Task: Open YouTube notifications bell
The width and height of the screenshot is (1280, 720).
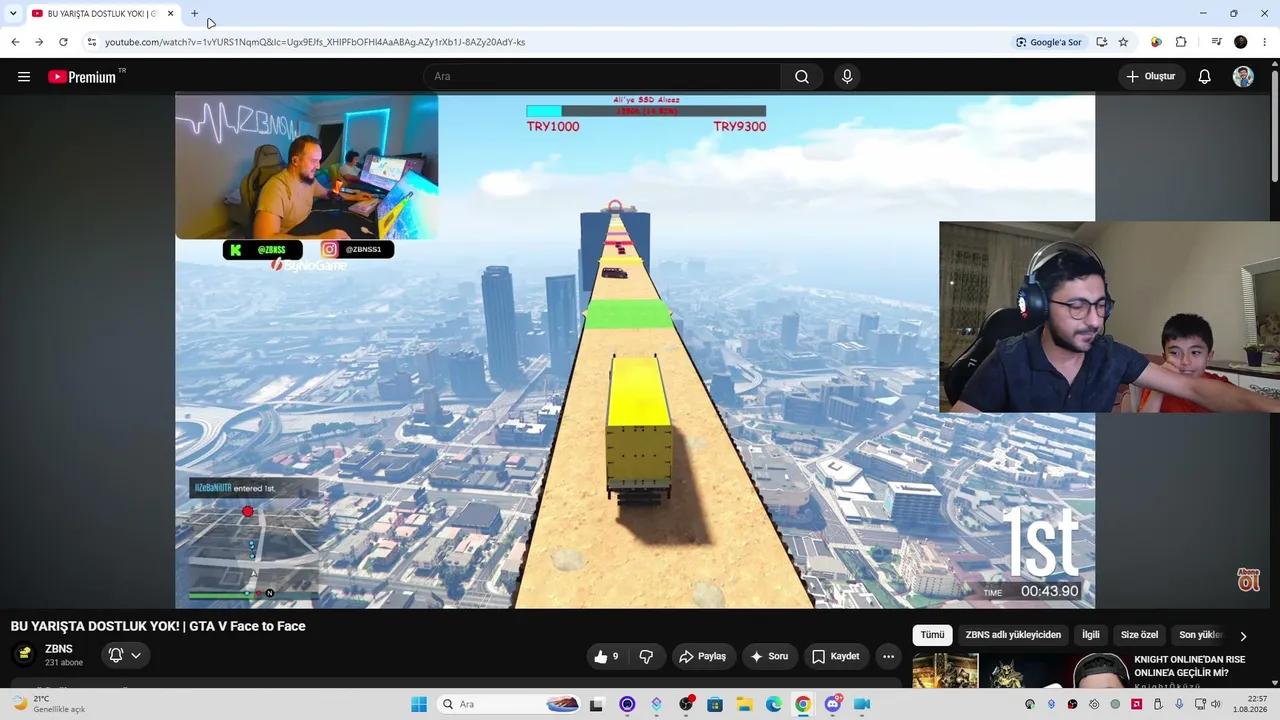Action: click(1205, 77)
